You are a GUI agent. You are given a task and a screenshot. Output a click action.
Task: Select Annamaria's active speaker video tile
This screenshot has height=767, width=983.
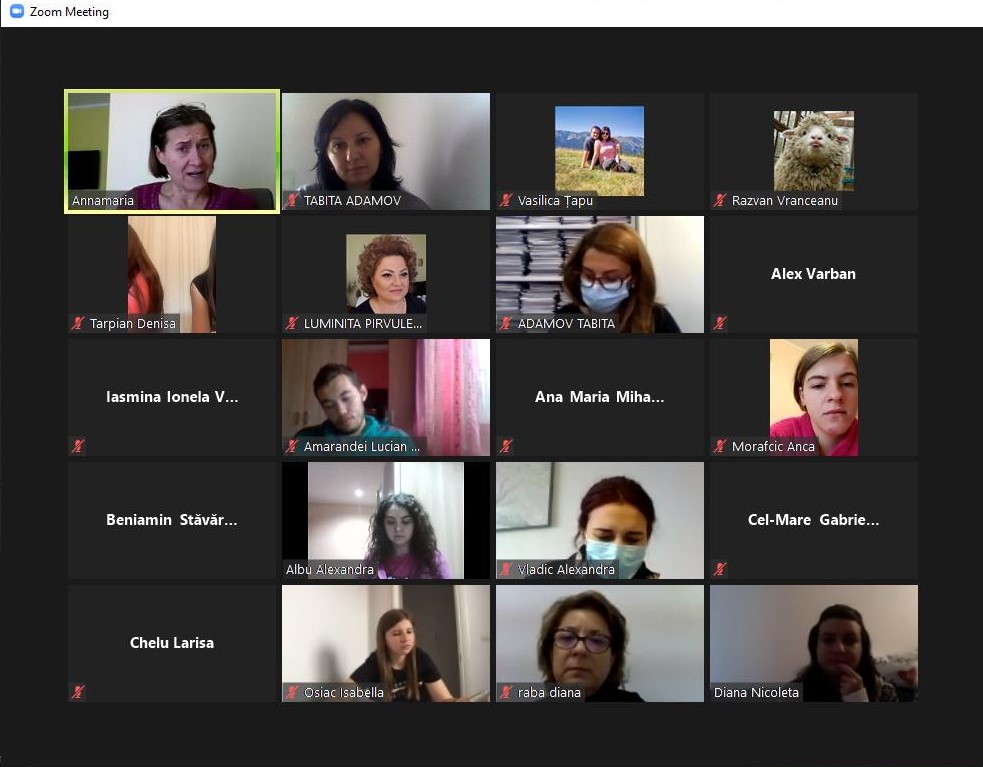click(172, 151)
